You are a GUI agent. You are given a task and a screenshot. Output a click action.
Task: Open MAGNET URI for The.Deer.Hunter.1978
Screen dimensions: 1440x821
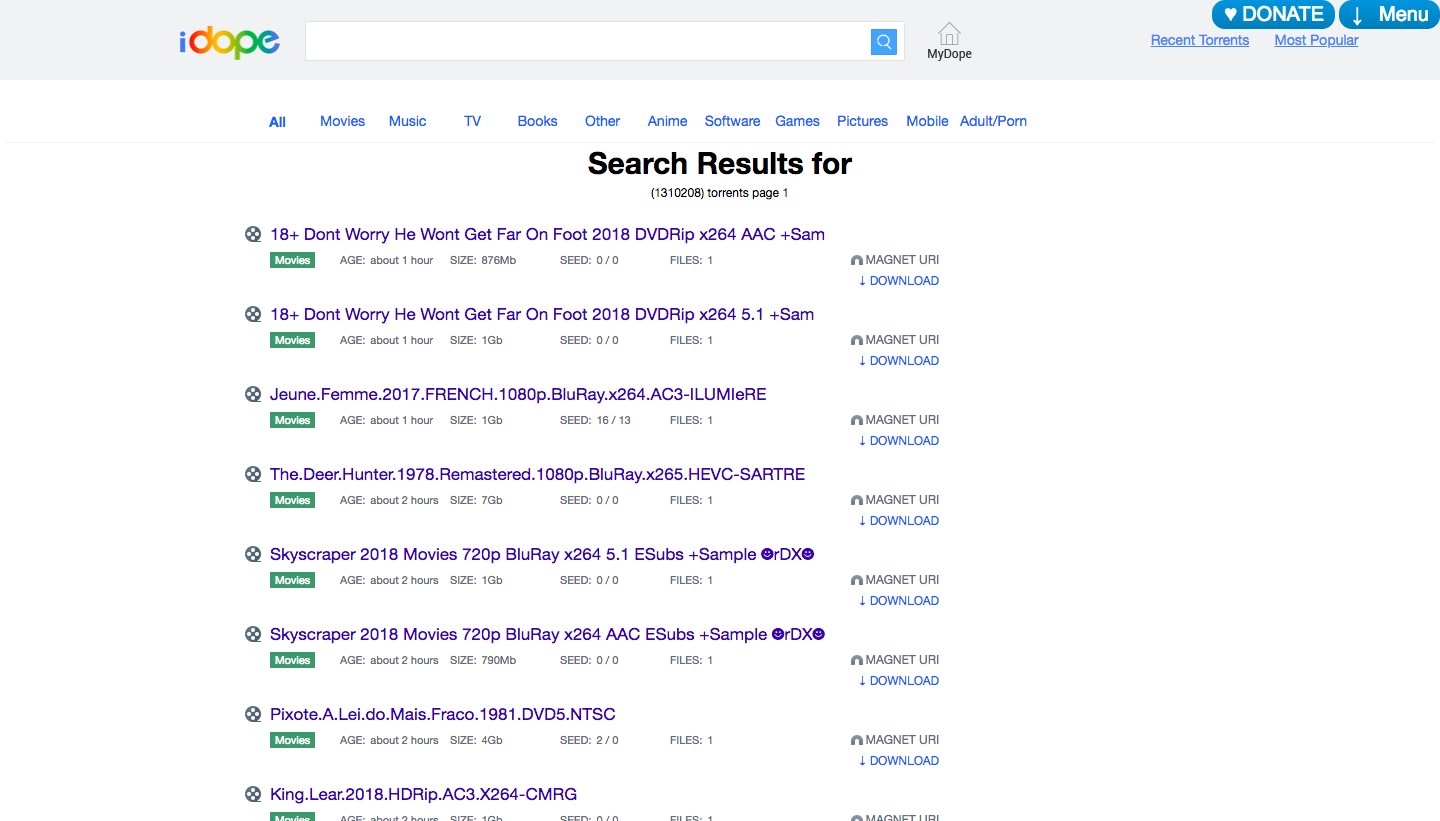(901, 500)
